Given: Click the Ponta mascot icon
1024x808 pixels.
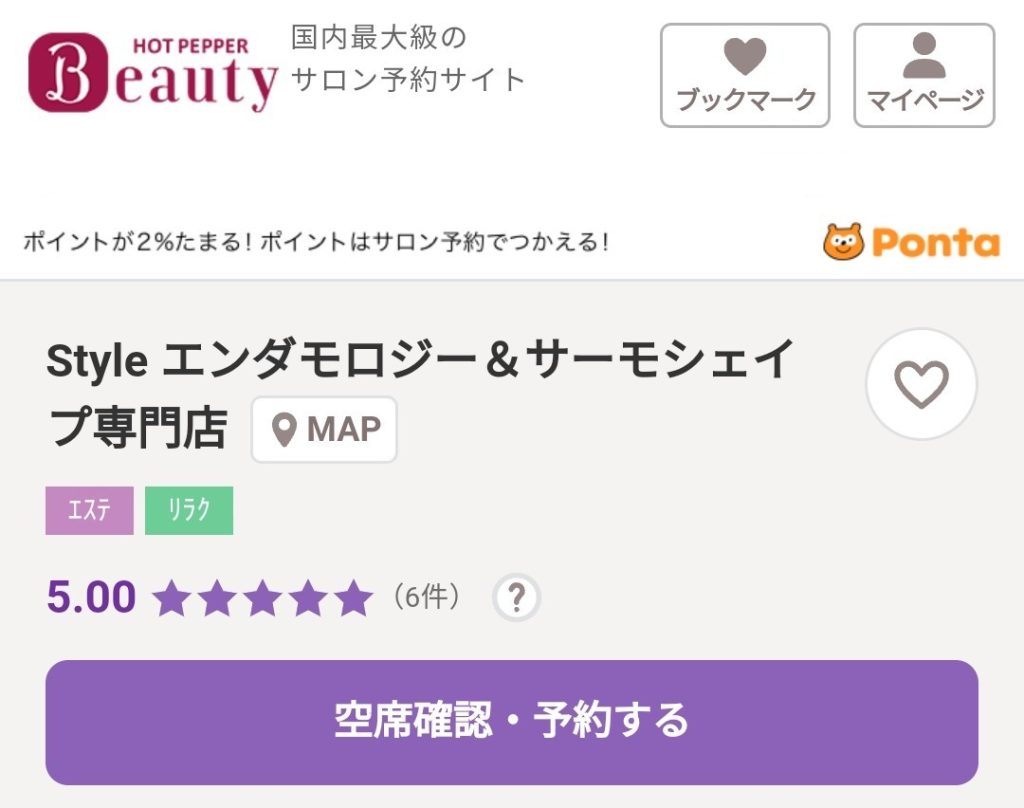Looking at the screenshot, I should pos(843,242).
